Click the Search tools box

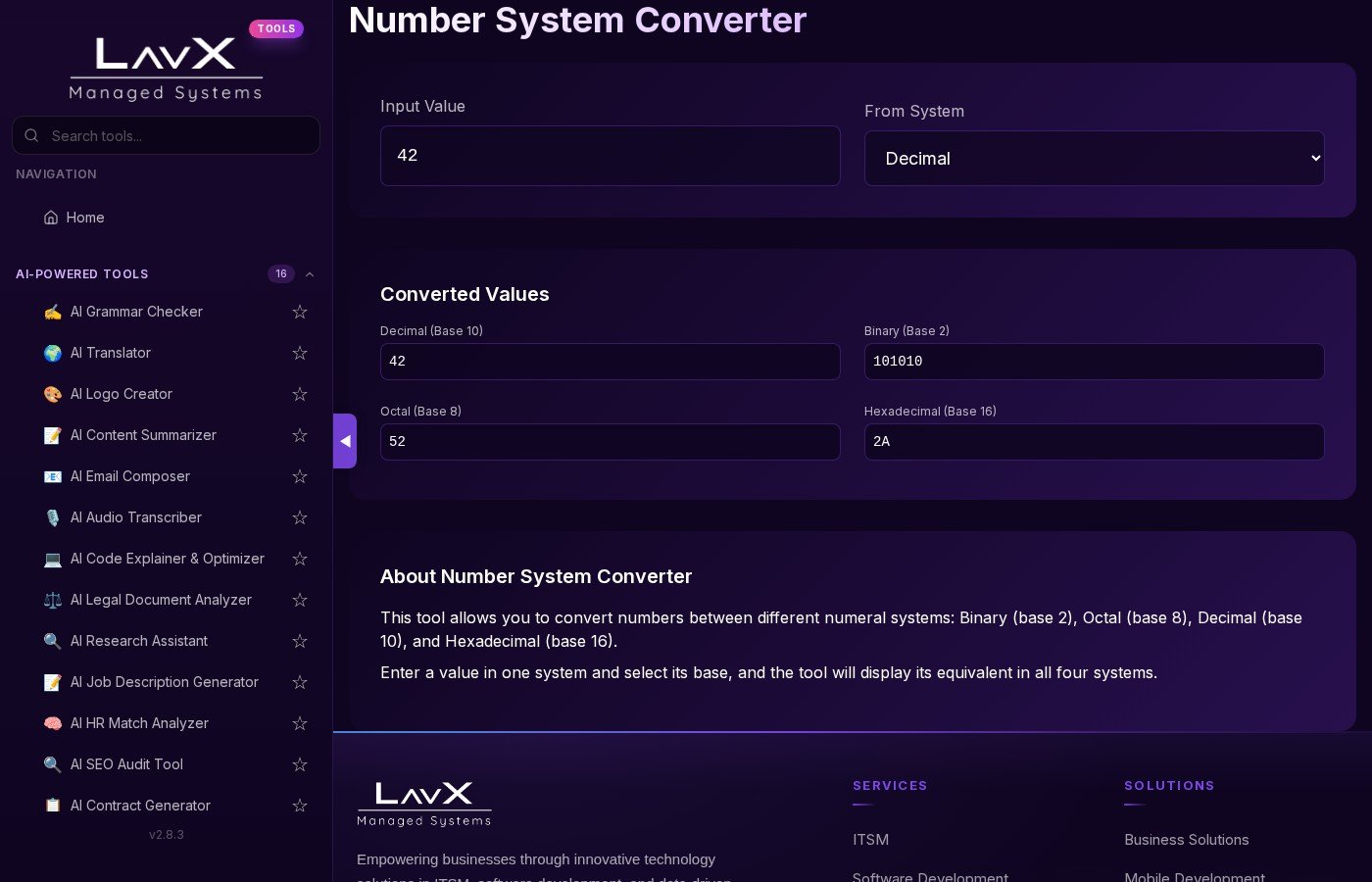[x=176, y=136]
